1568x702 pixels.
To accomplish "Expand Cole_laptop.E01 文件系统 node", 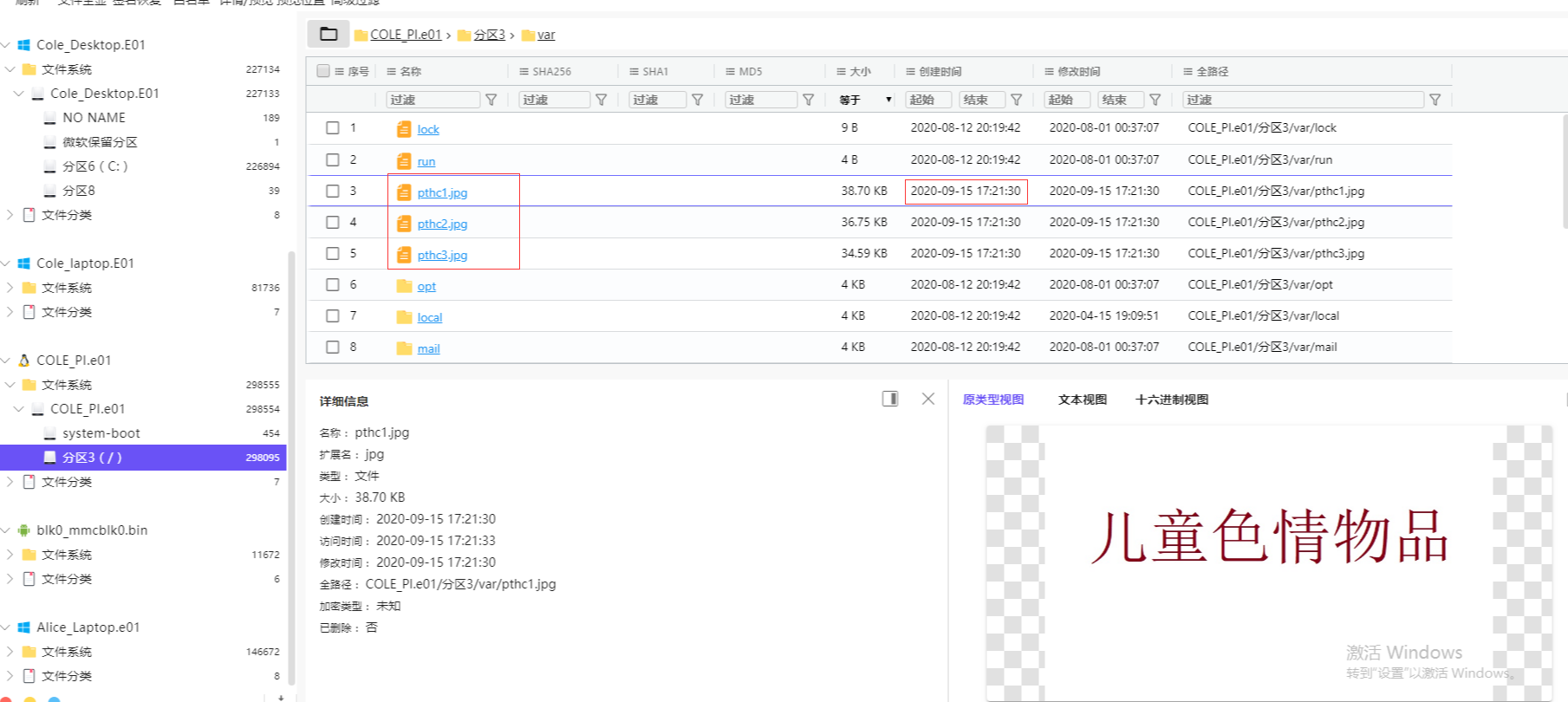I will [10, 287].
